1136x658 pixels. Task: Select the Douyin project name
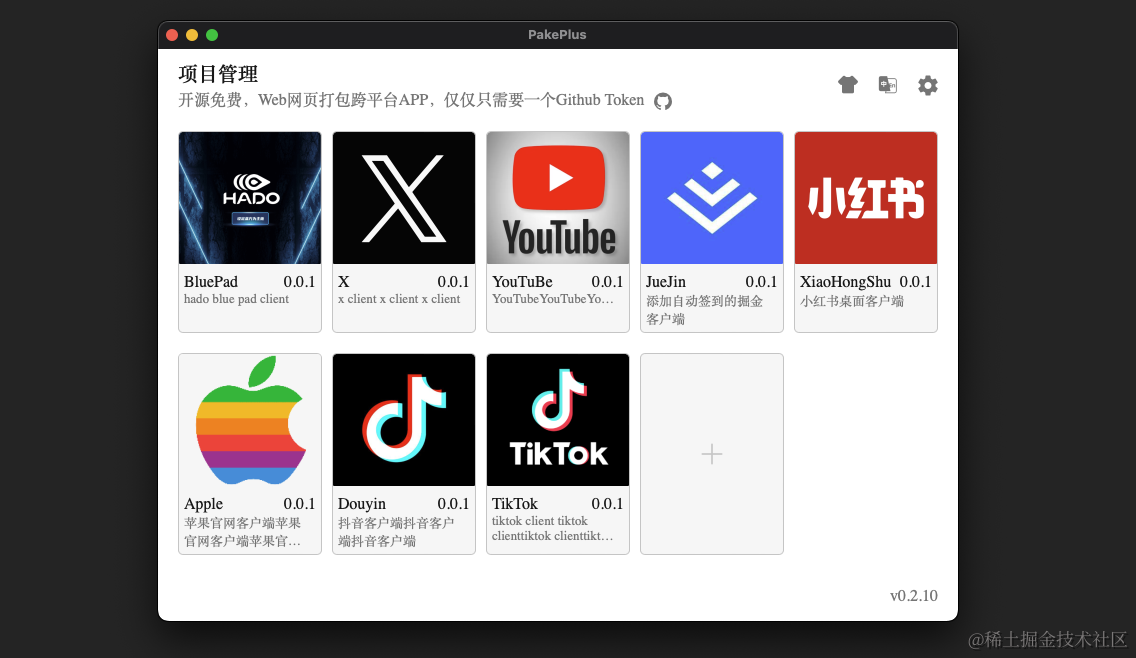pyautogui.click(x=362, y=504)
